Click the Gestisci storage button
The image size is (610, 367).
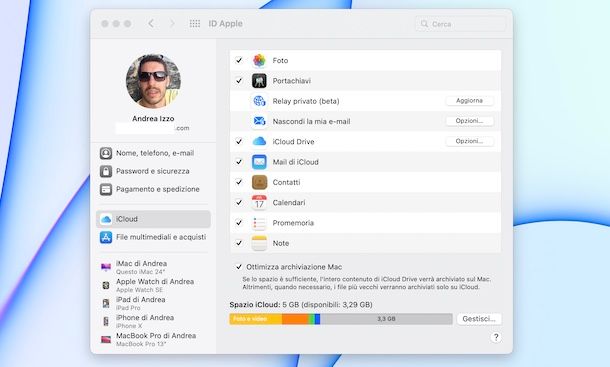479,319
